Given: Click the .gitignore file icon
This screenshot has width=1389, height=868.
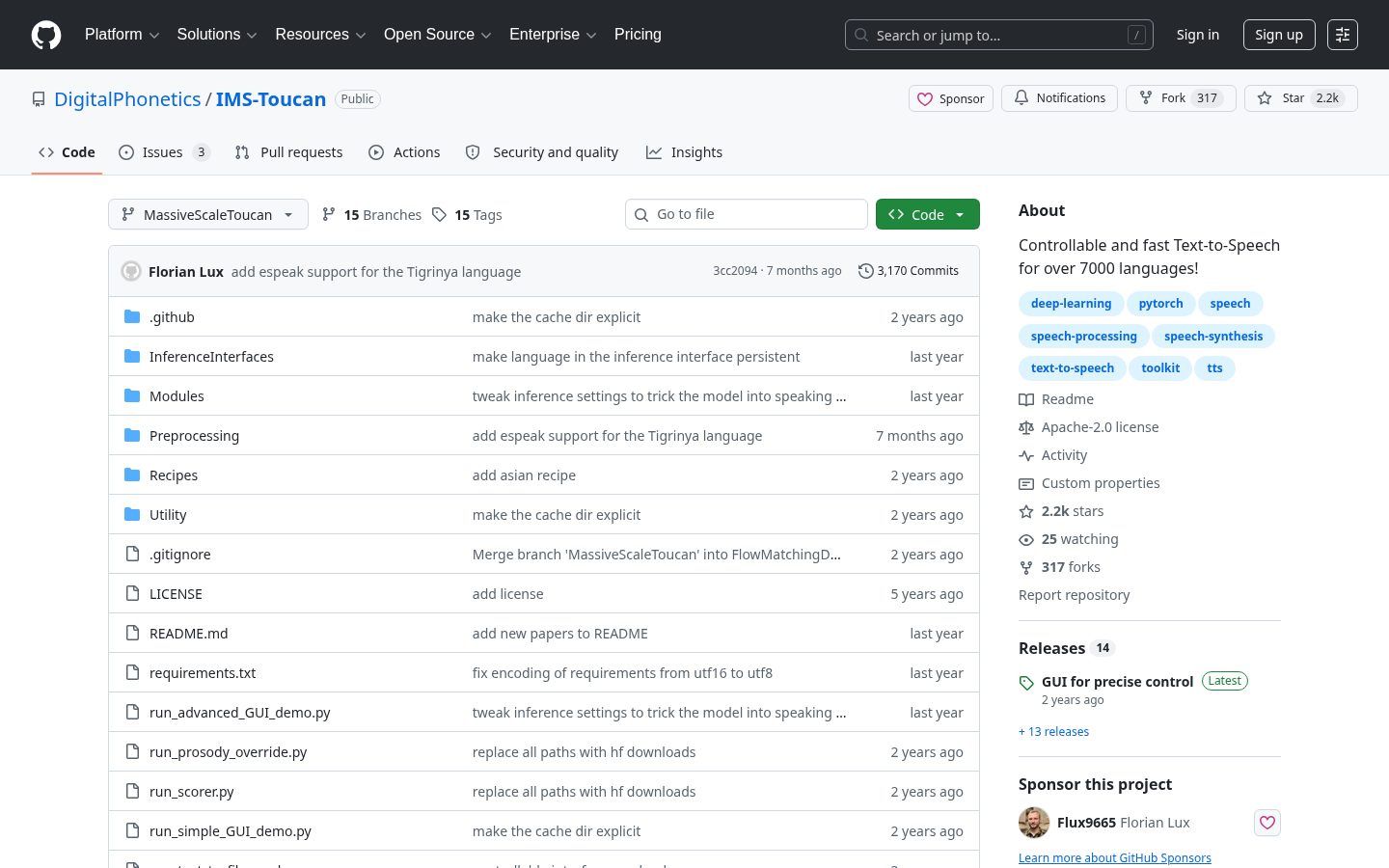Looking at the screenshot, I should click(x=132, y=554).
